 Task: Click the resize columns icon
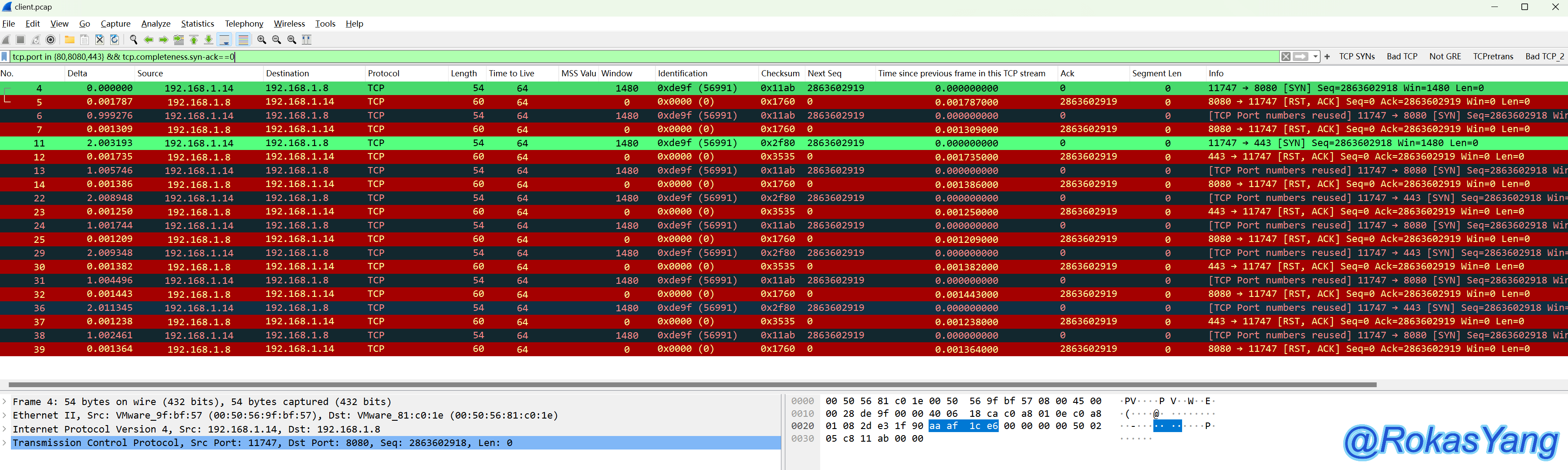(307, 40)
